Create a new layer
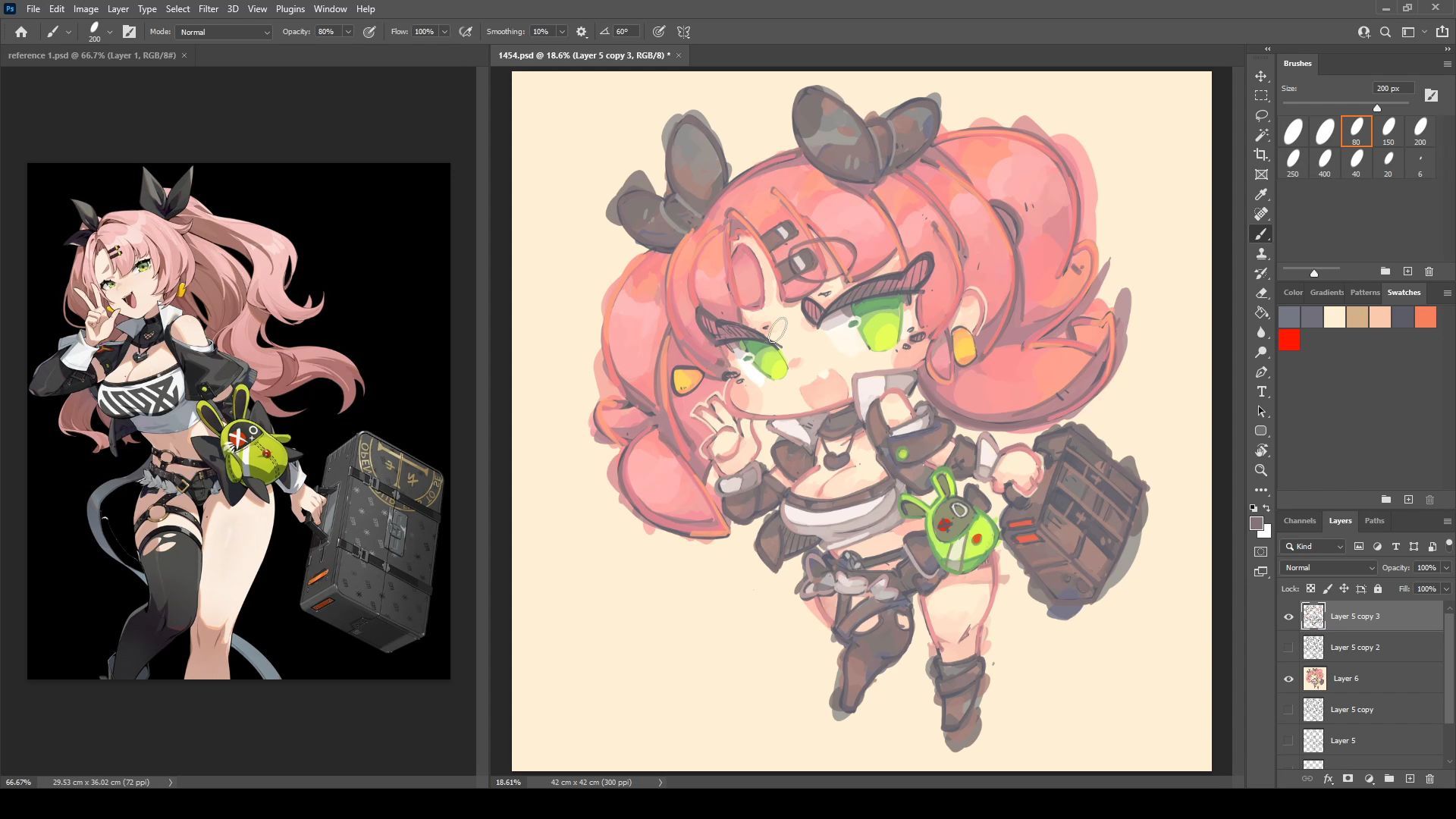Image resolution: width=1456 pixels, height=819 pixels. tap(1410, 779)
